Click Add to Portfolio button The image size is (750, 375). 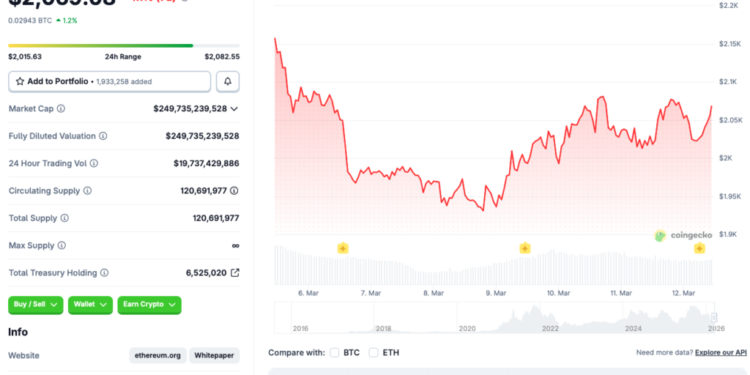[110, 81]
